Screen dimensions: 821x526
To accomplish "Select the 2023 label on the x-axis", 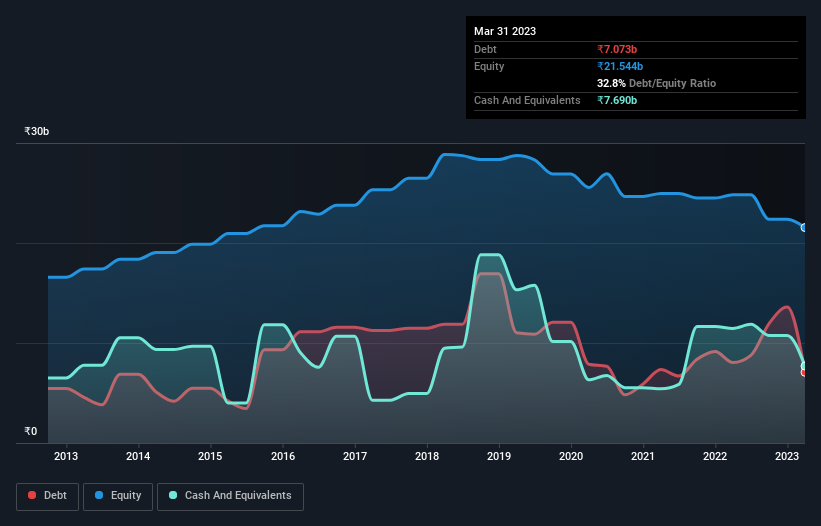I will 788,456.
